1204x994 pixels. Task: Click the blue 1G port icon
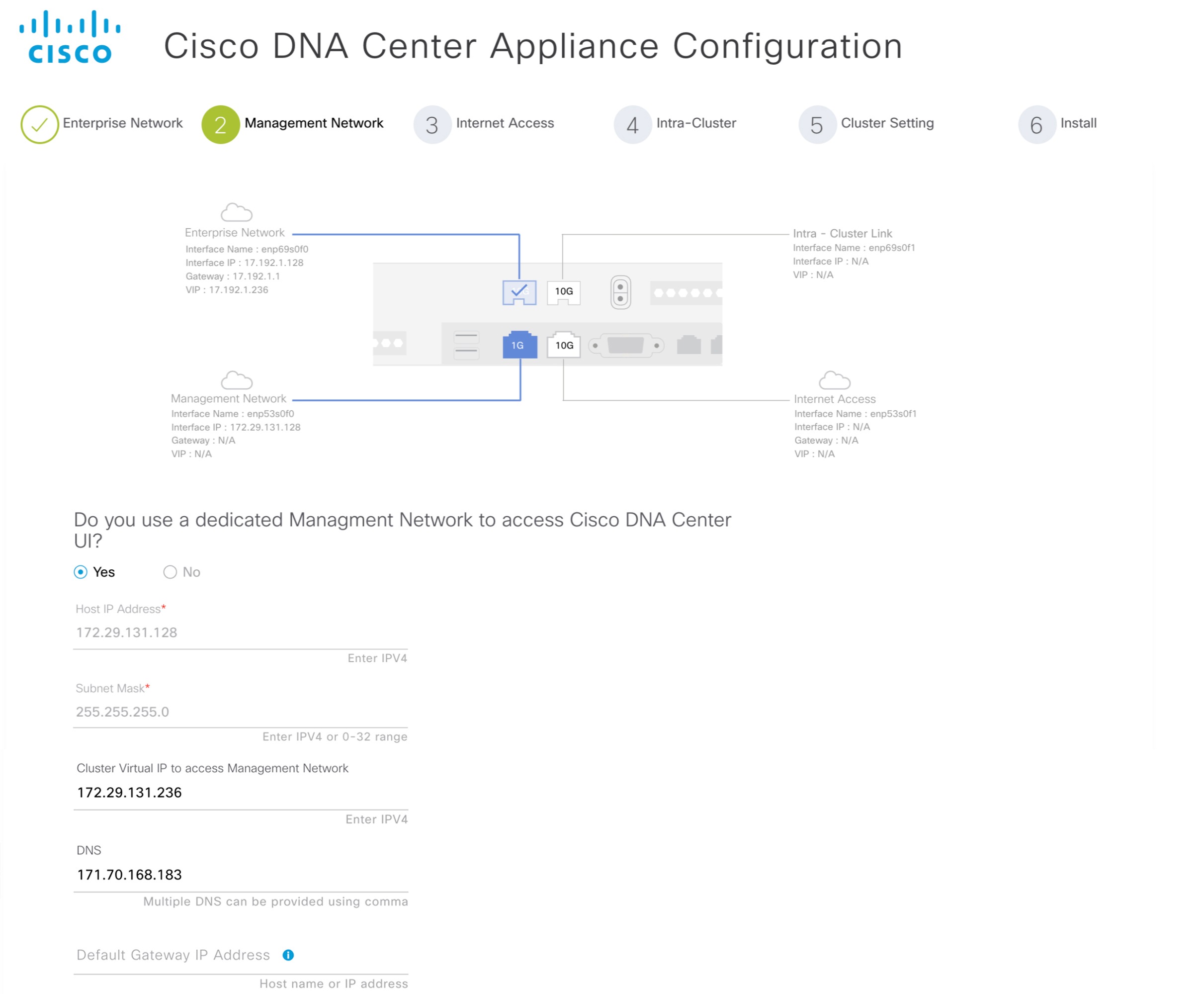519,344
